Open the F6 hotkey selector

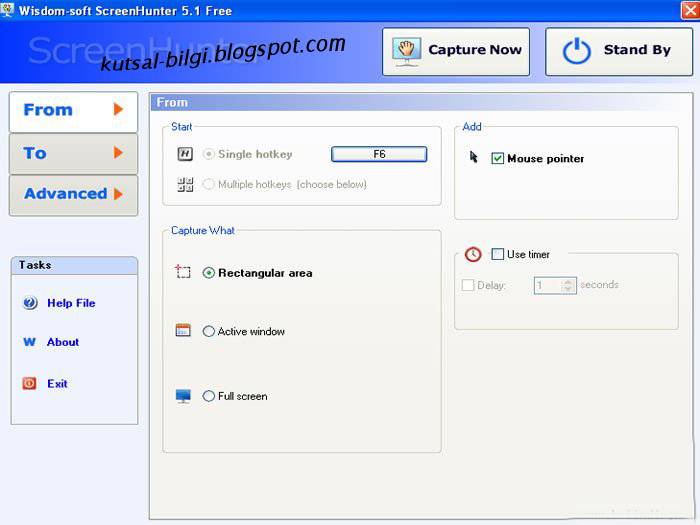[379, 154]
